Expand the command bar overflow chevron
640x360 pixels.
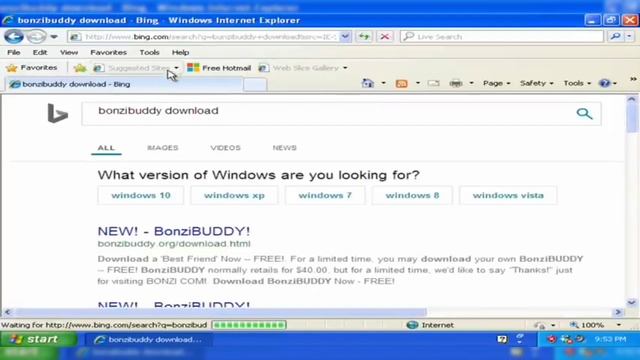pyautogui.click(x=633, y=79)
